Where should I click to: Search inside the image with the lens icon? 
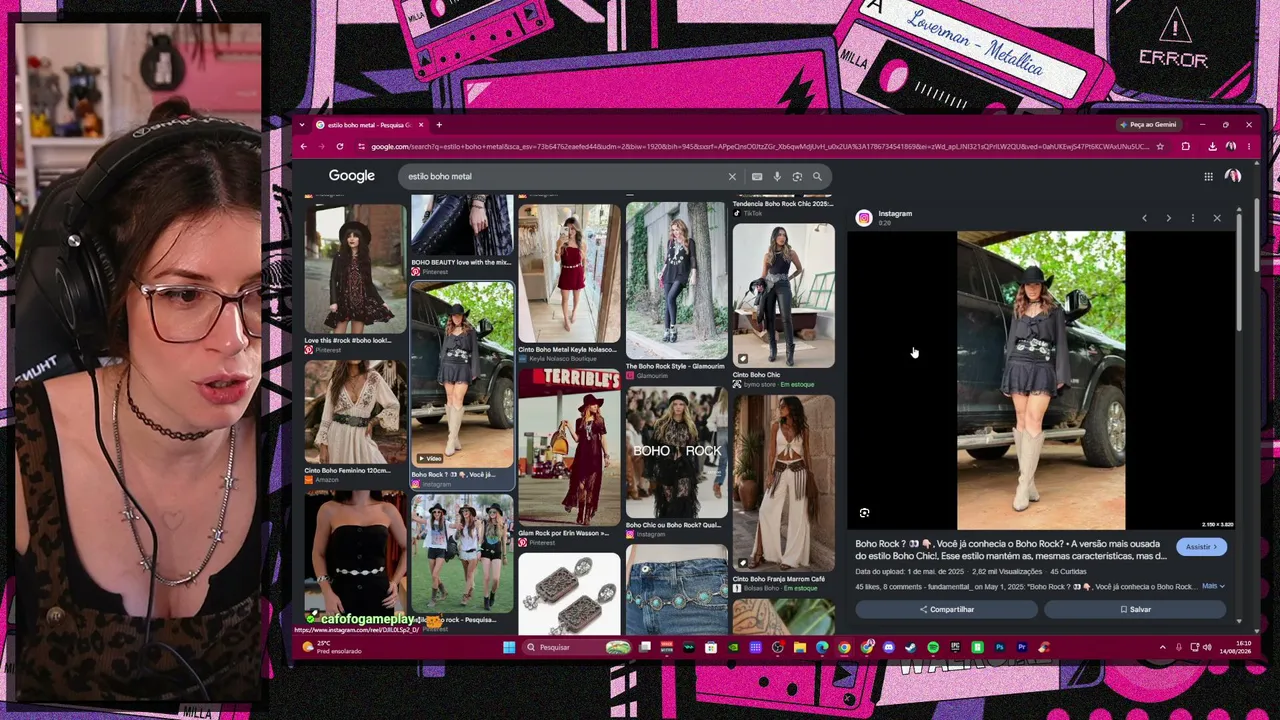coord(865,513)
